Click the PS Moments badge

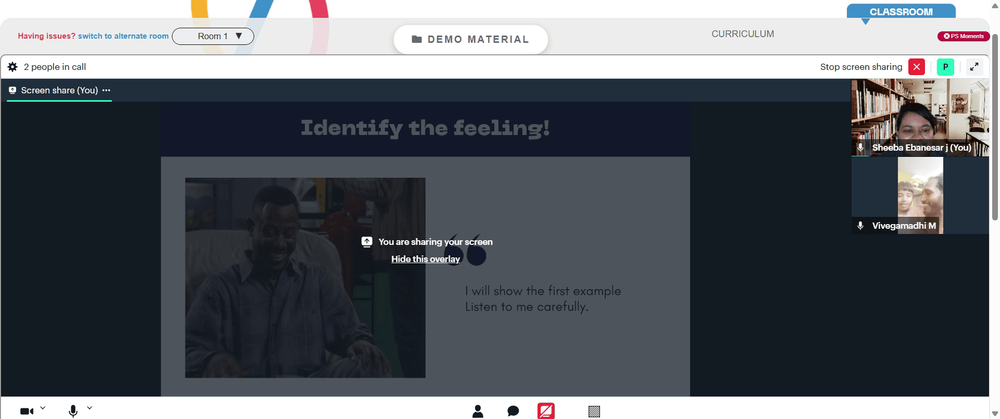click(x=963, y=36)
